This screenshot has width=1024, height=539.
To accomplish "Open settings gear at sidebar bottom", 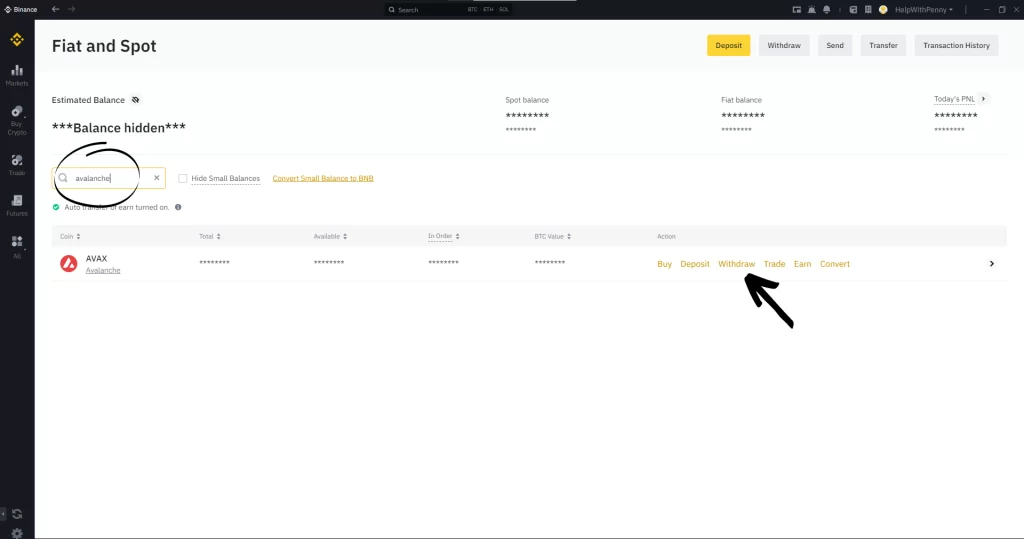I will pyautogui.click(x=17, y=533).
